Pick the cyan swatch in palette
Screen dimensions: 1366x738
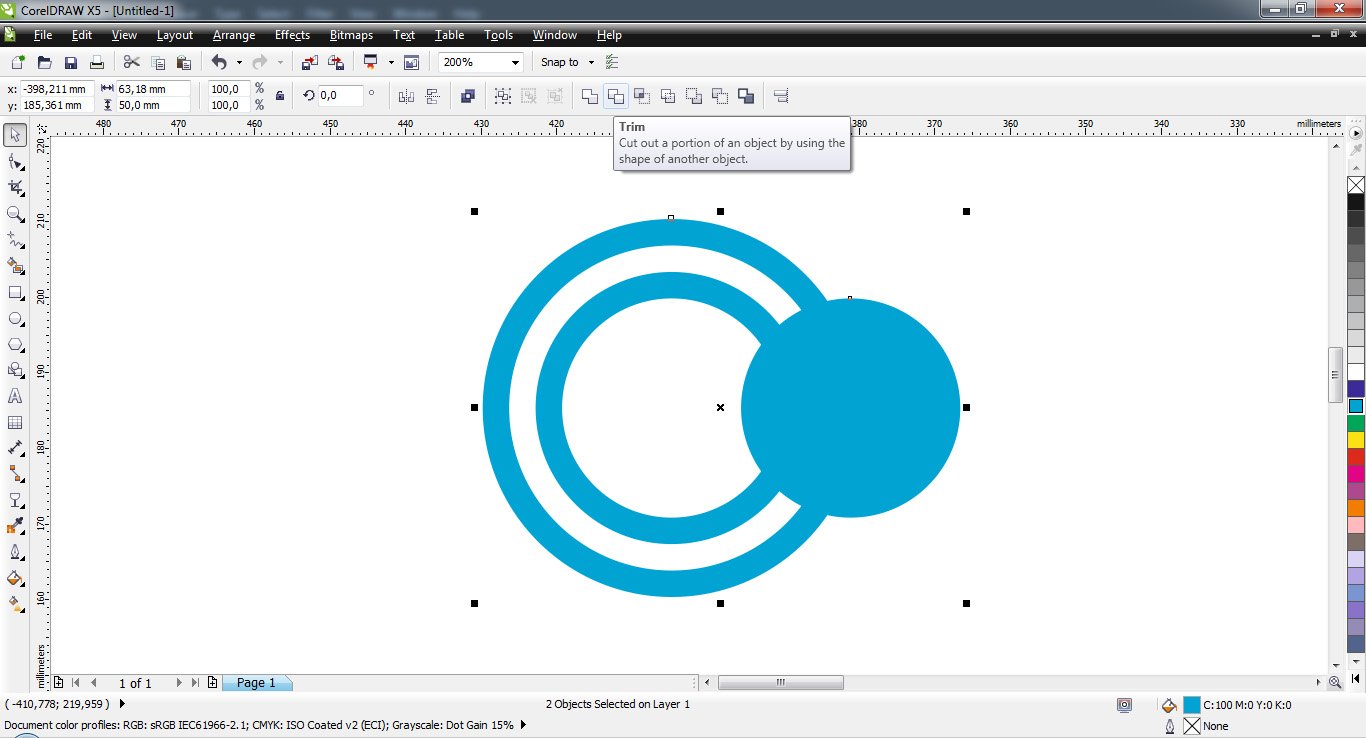coord(1356,406)
